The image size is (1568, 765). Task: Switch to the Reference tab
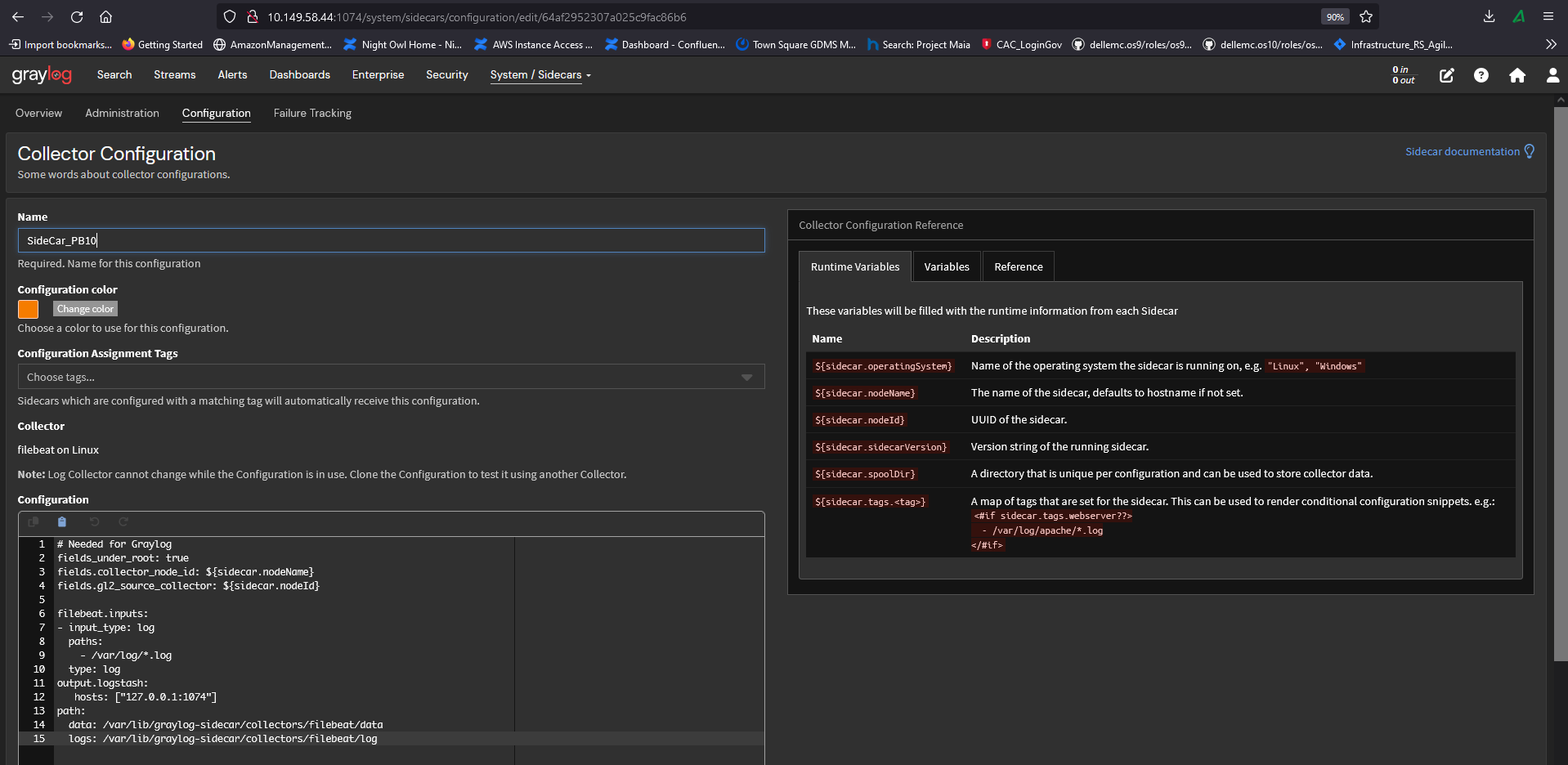1018,267
